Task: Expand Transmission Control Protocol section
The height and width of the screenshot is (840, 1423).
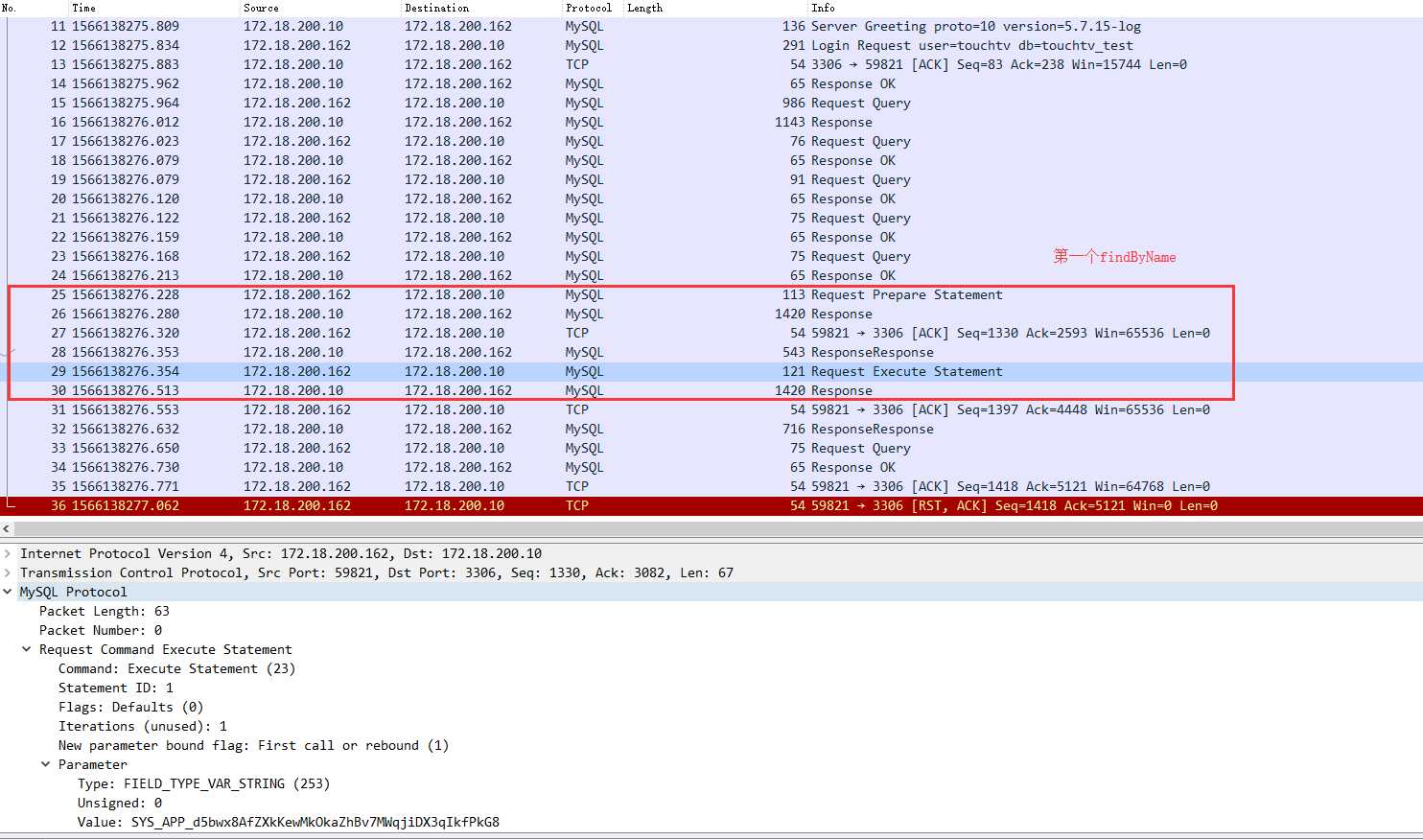Action: 8,572
